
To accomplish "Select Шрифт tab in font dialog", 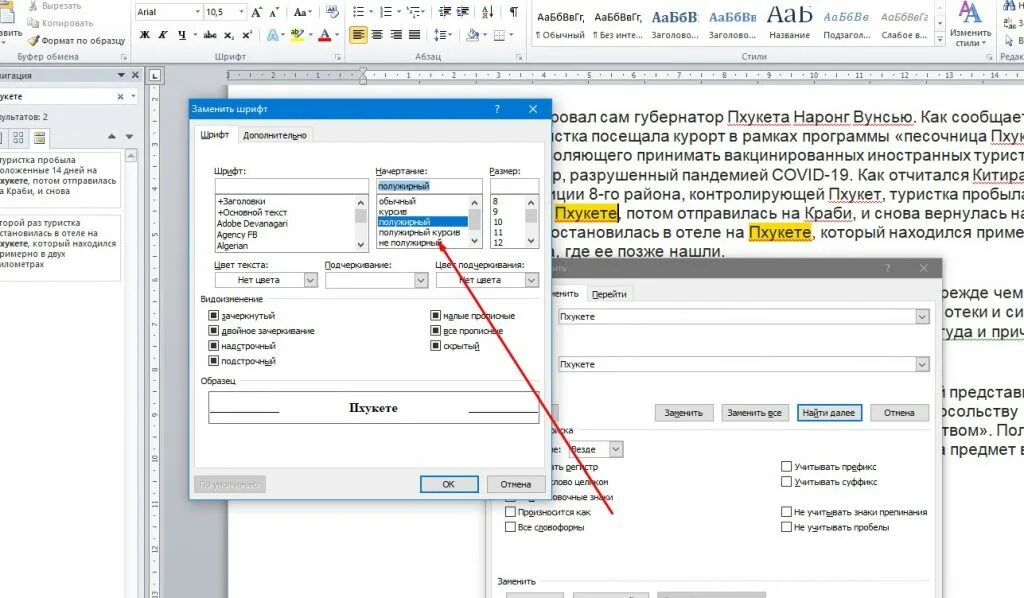I will point(214,134).
